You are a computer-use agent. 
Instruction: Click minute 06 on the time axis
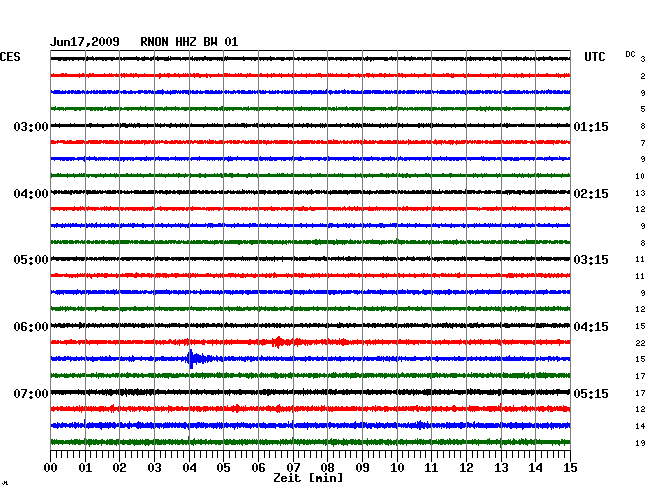coord(258,467)
